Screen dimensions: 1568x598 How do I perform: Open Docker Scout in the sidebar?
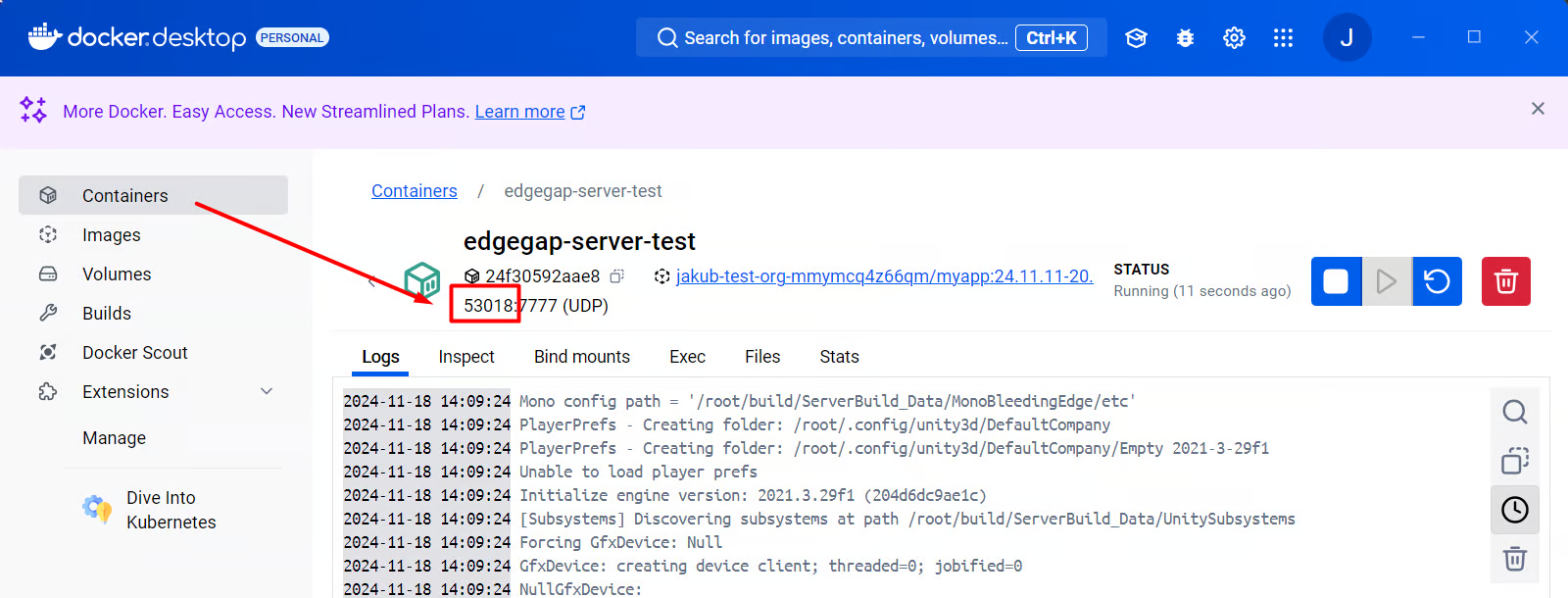click(153, 353)
